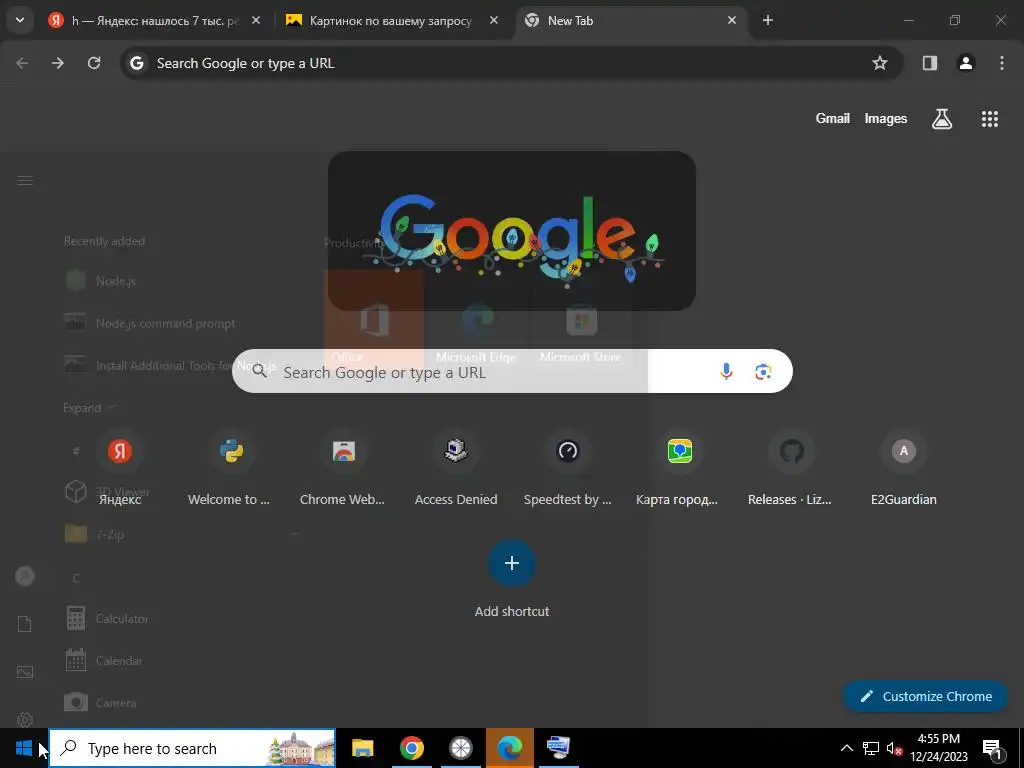1024x768 pixels.
Task: Close the Картинок по вашему запросу tab
Action: 494,21
